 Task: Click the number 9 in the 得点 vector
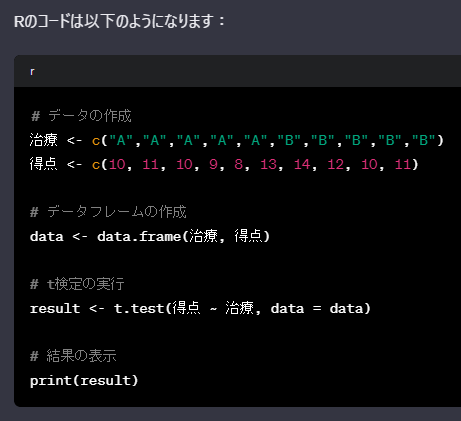tap(213, 164)
